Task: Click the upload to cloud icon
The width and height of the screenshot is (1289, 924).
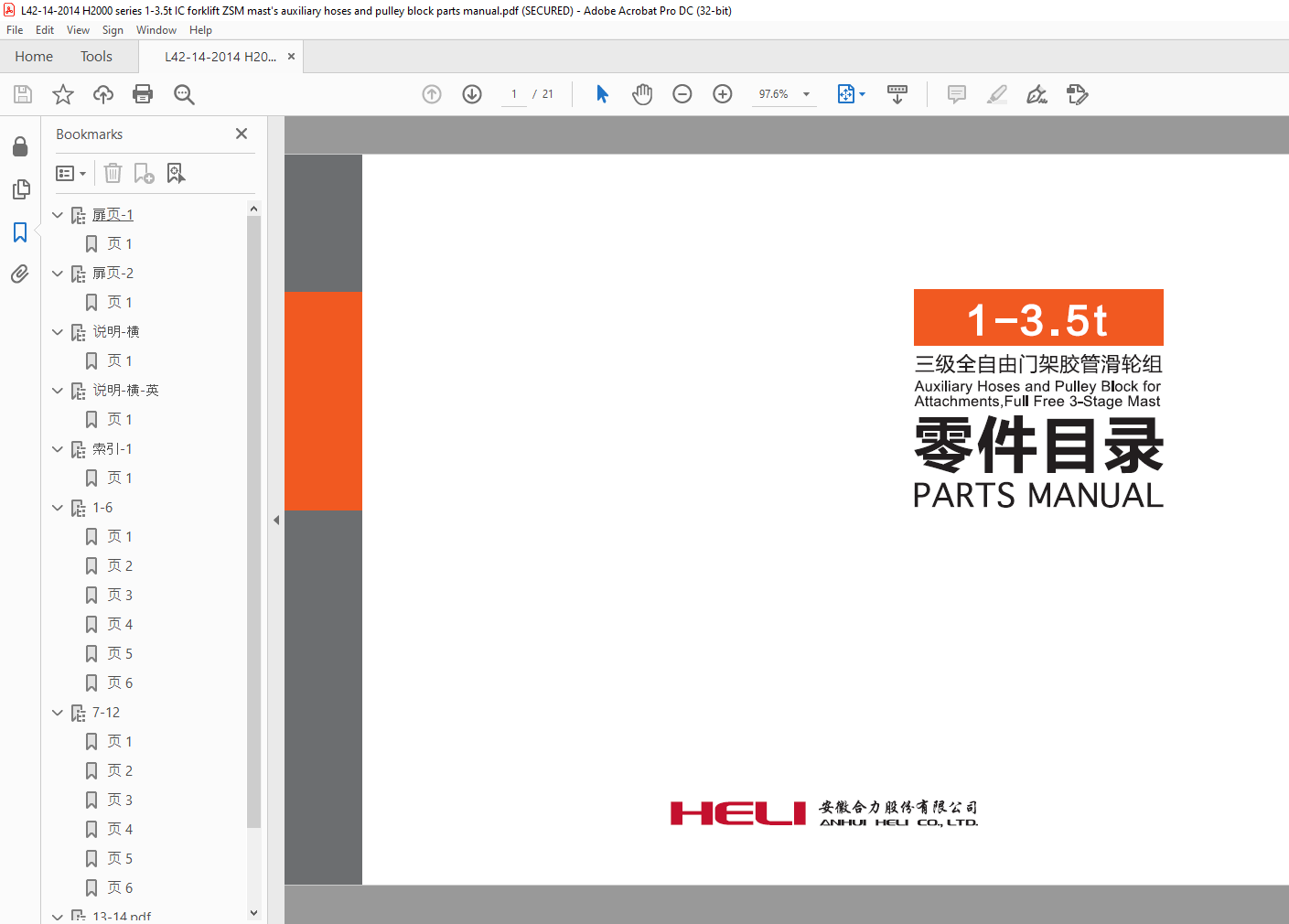Action: tap(103, 94)
